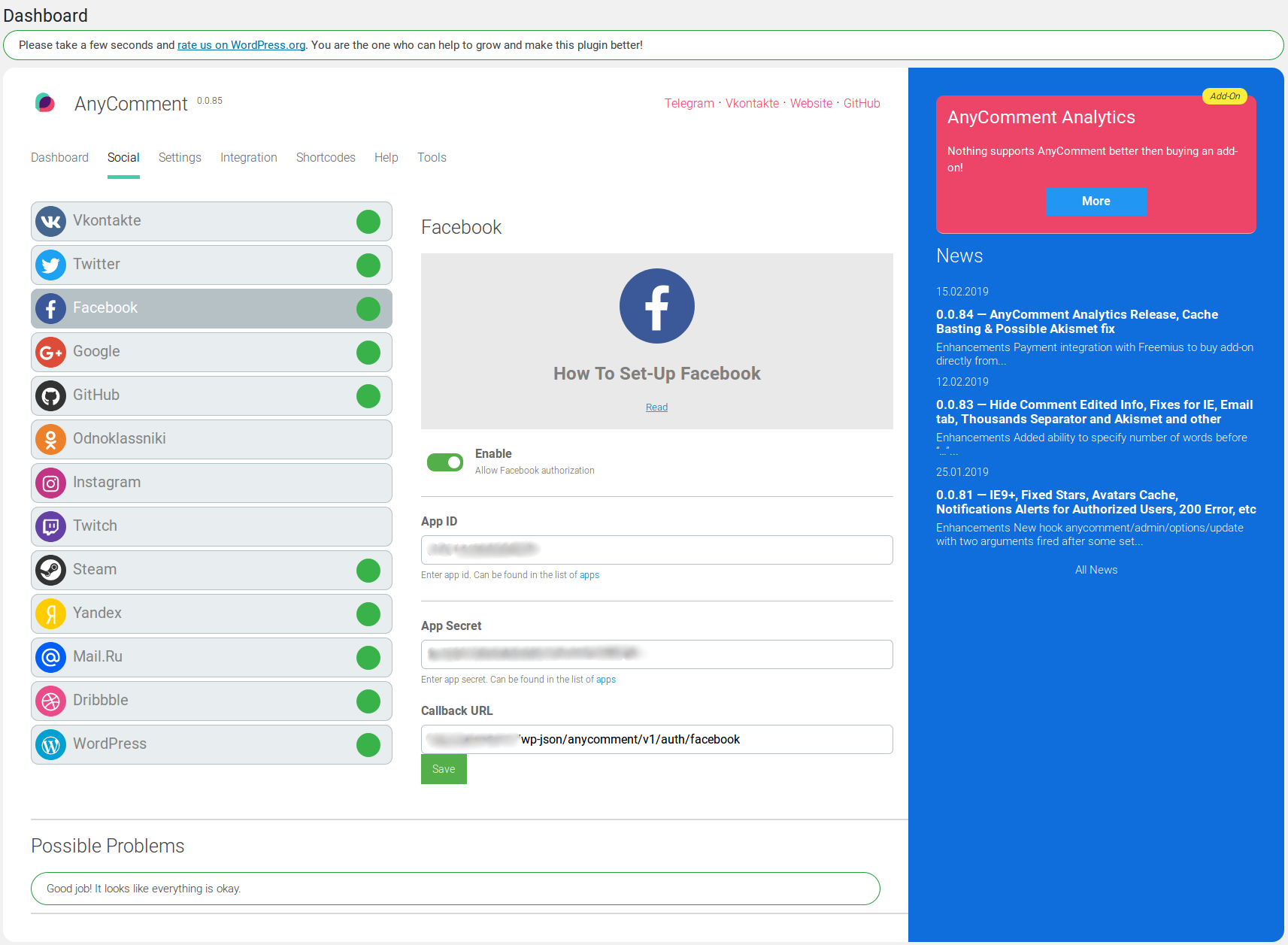Screen dimensions: 1288x945
Task: Click the green status dot for Mail.Ru
Action: 368,658
